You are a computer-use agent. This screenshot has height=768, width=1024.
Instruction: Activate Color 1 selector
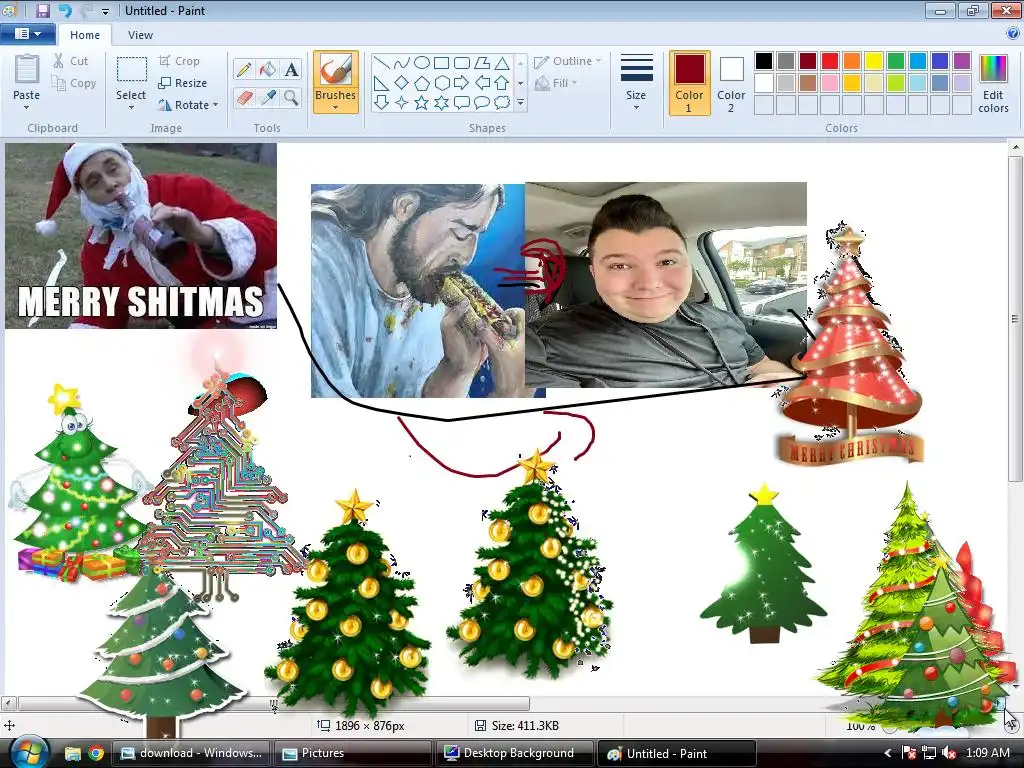(x=689, y=83)
